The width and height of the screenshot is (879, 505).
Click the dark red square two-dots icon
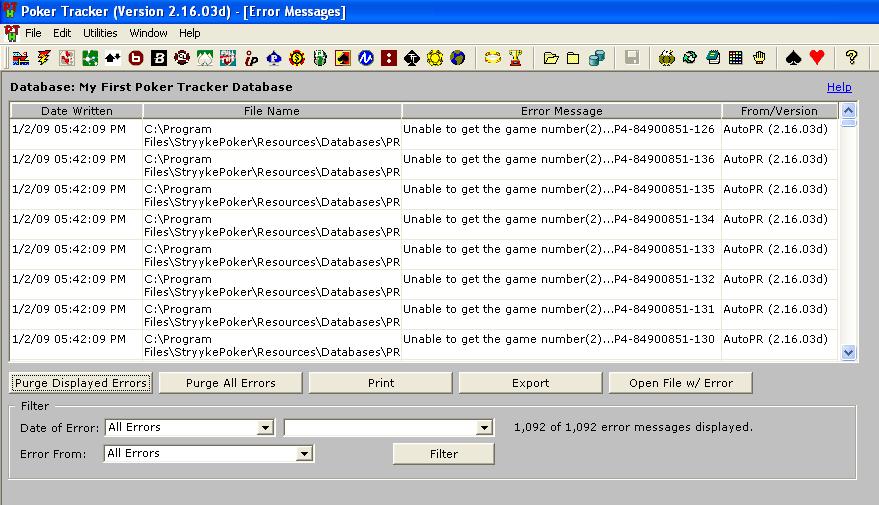(x=389, y=58)
